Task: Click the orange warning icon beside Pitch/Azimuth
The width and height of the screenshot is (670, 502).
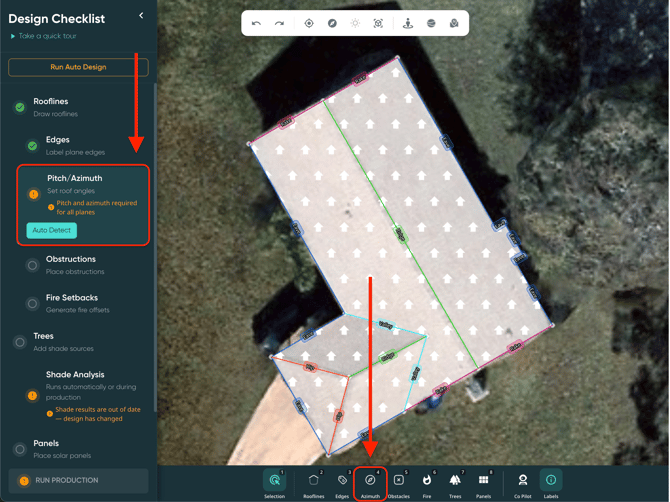Action: tap(33, 194)
